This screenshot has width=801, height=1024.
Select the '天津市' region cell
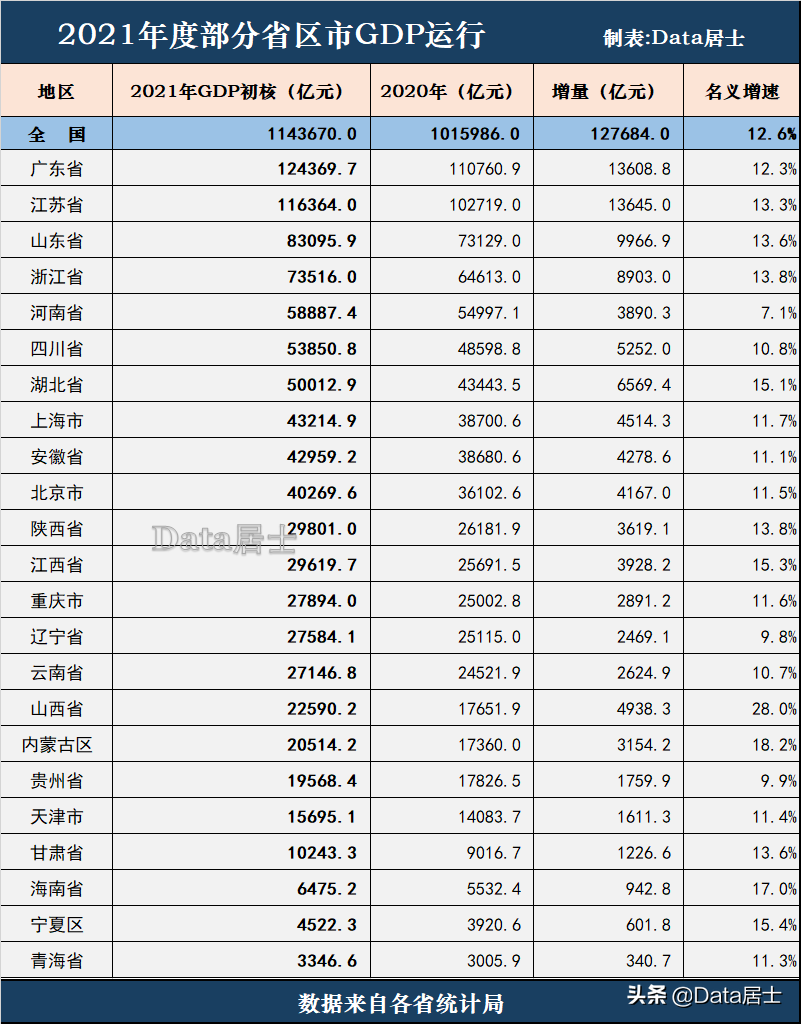pyautogui.click(x=57, y=816)
